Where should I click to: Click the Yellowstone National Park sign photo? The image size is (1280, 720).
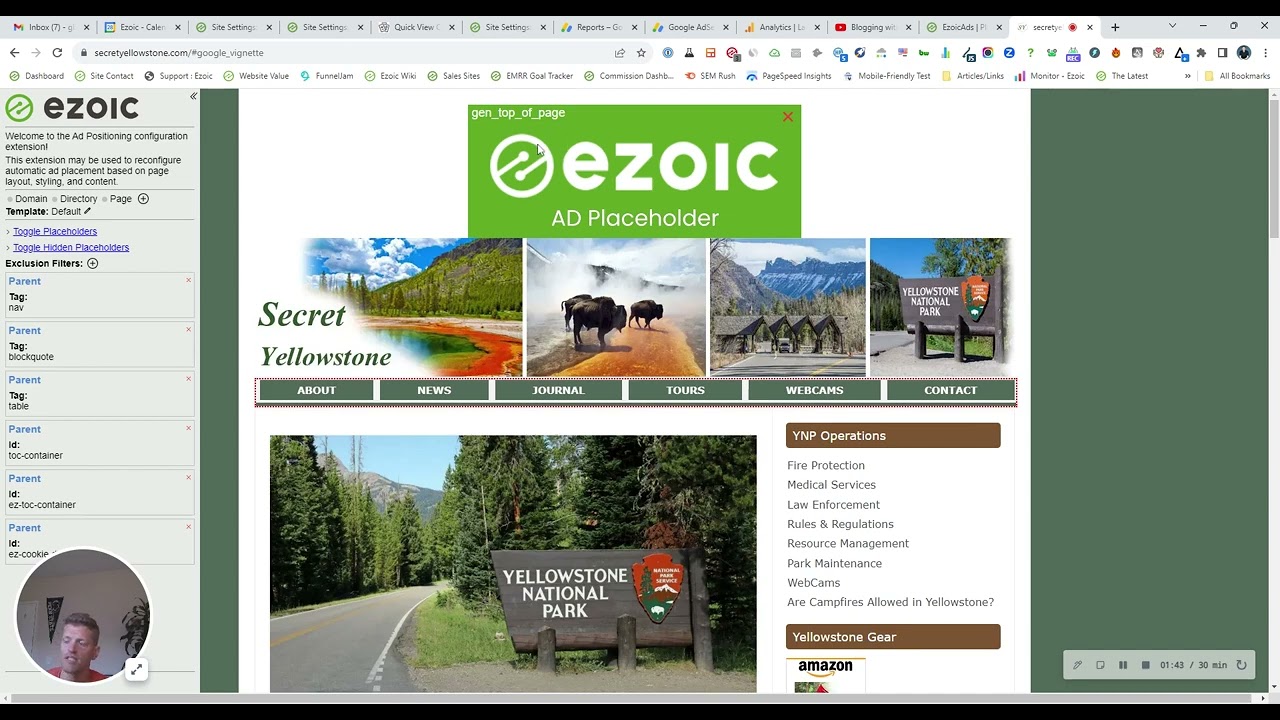tap(513, 563)
